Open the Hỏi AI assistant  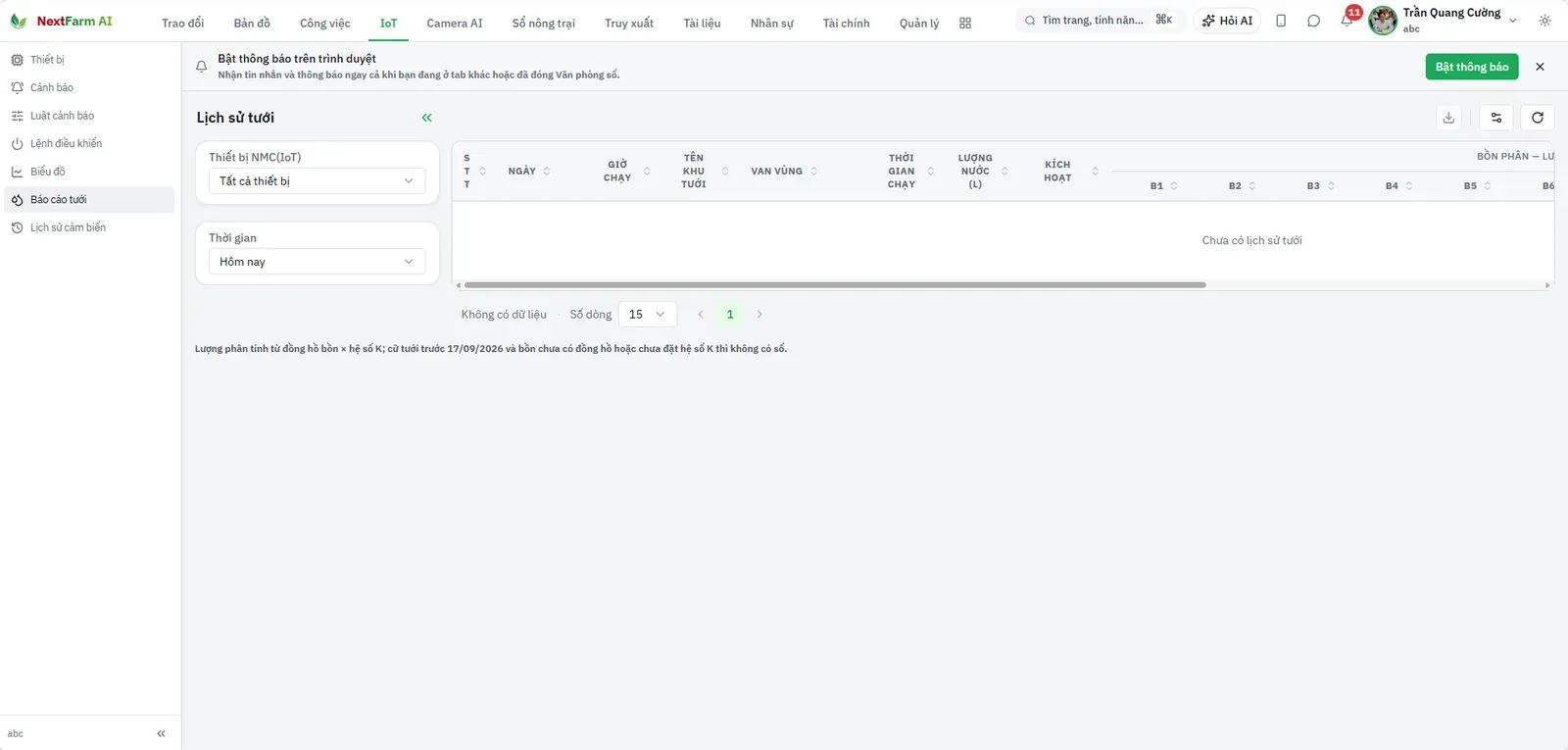(x=1227, y=21)
